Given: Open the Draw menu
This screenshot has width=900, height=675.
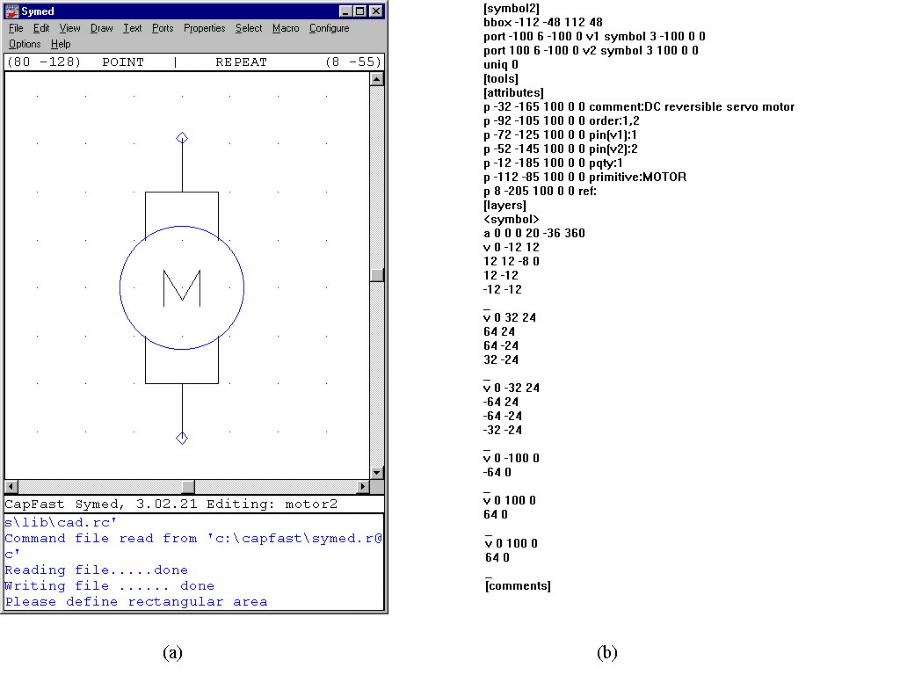Looking at the screenshot, I should [101, 28].
